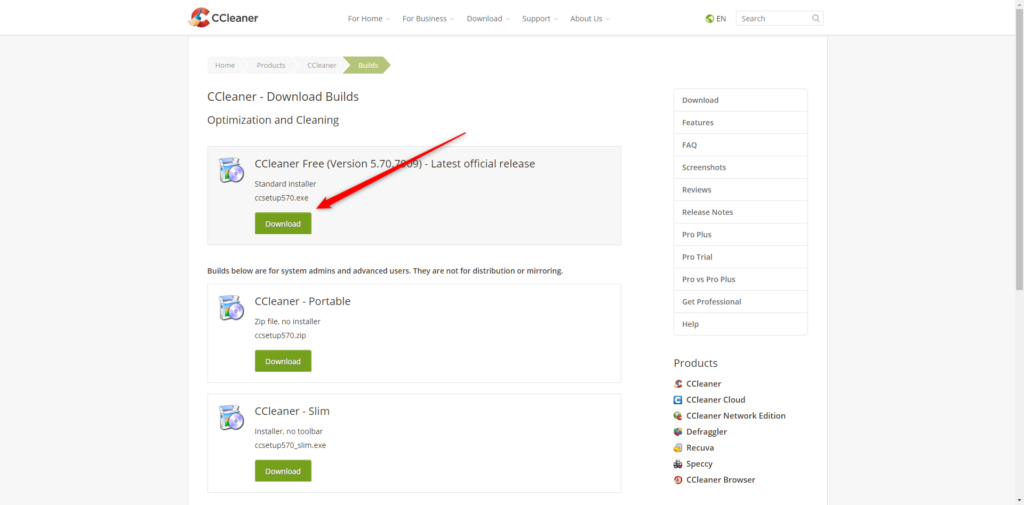Click the globe language icon

click(x=710, y=18)
